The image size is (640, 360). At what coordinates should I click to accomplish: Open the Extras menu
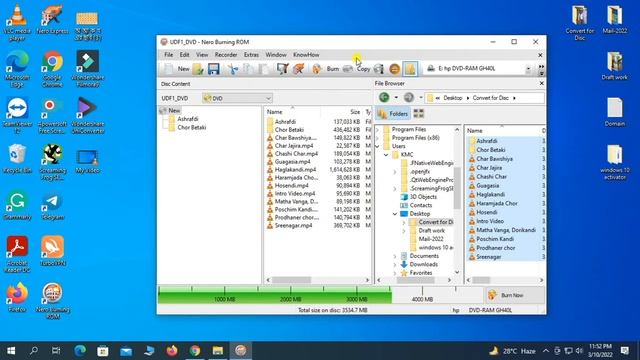point(251,55)
